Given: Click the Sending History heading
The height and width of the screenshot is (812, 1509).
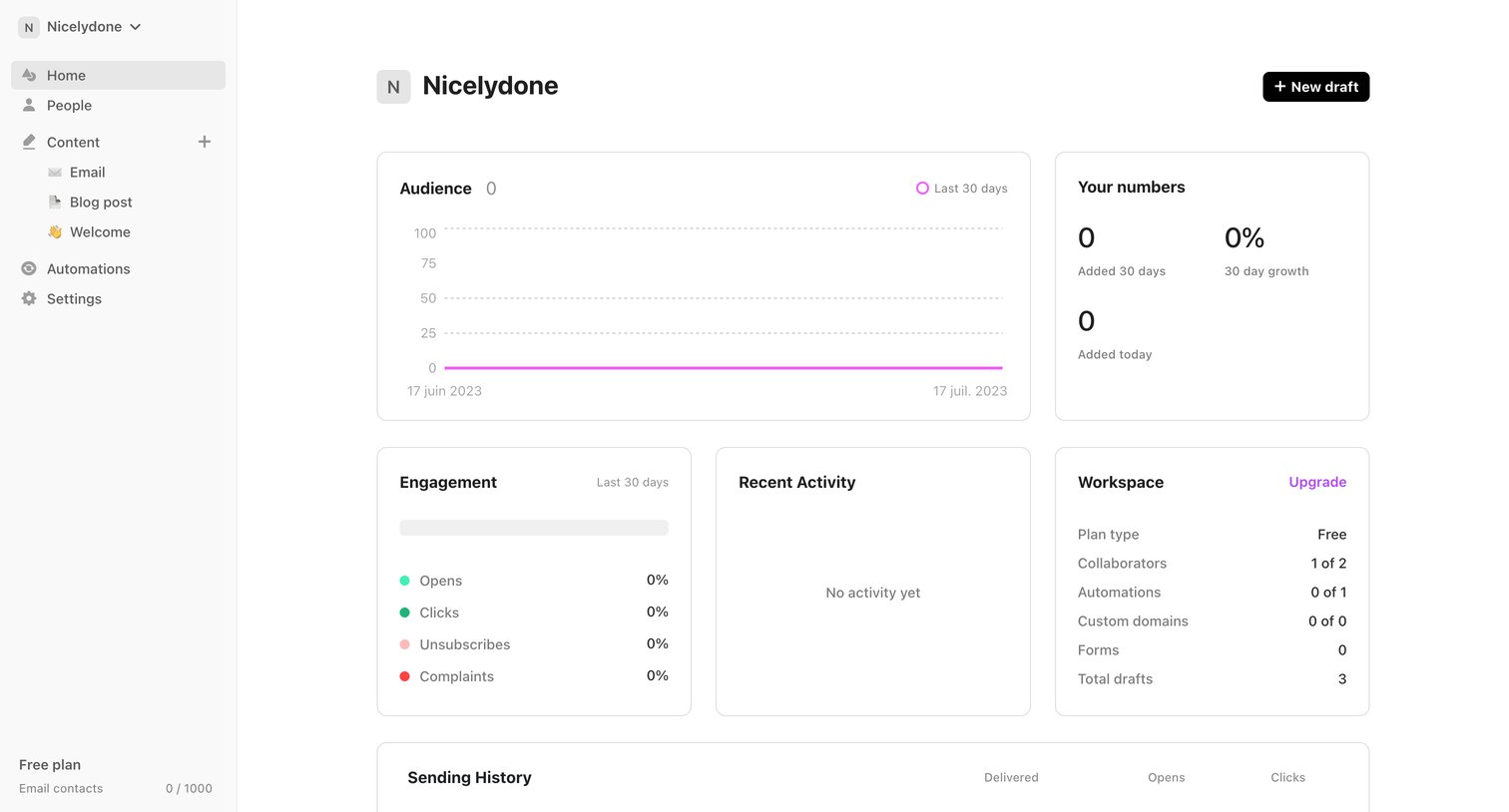Looking at the screenshot, I should tap(469, 778).
